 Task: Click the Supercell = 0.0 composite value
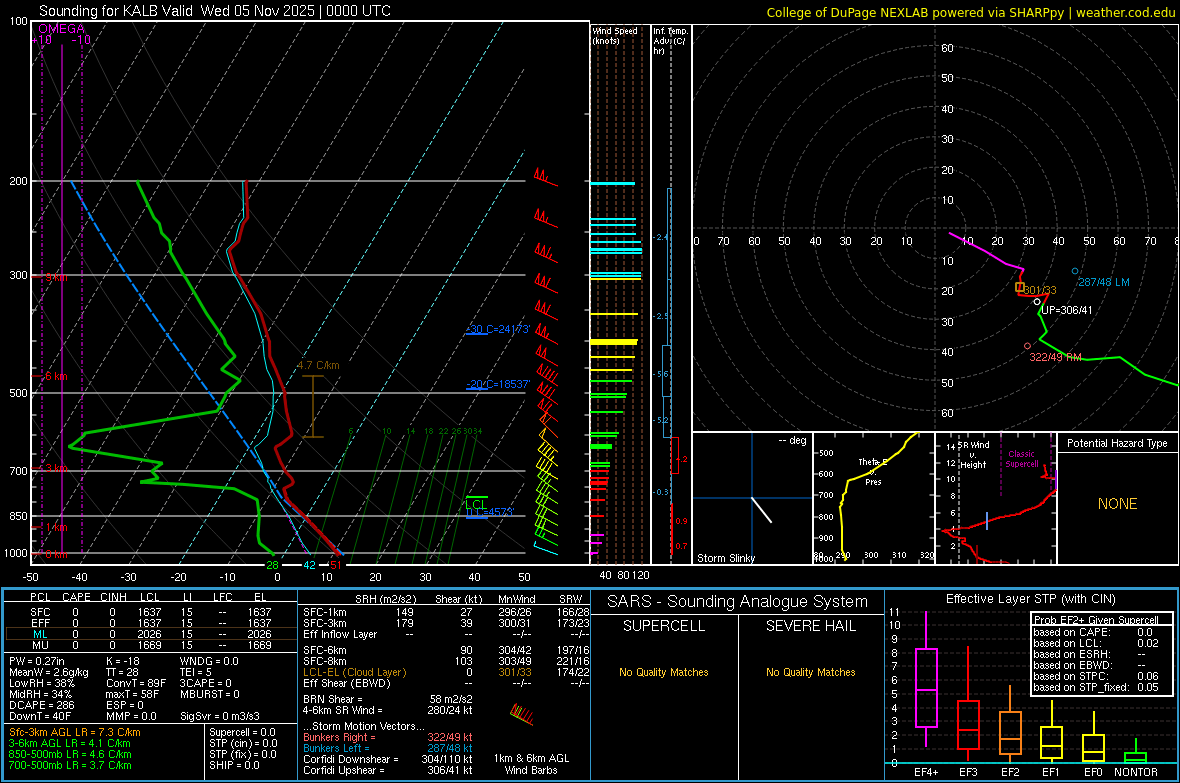(242, 732)
